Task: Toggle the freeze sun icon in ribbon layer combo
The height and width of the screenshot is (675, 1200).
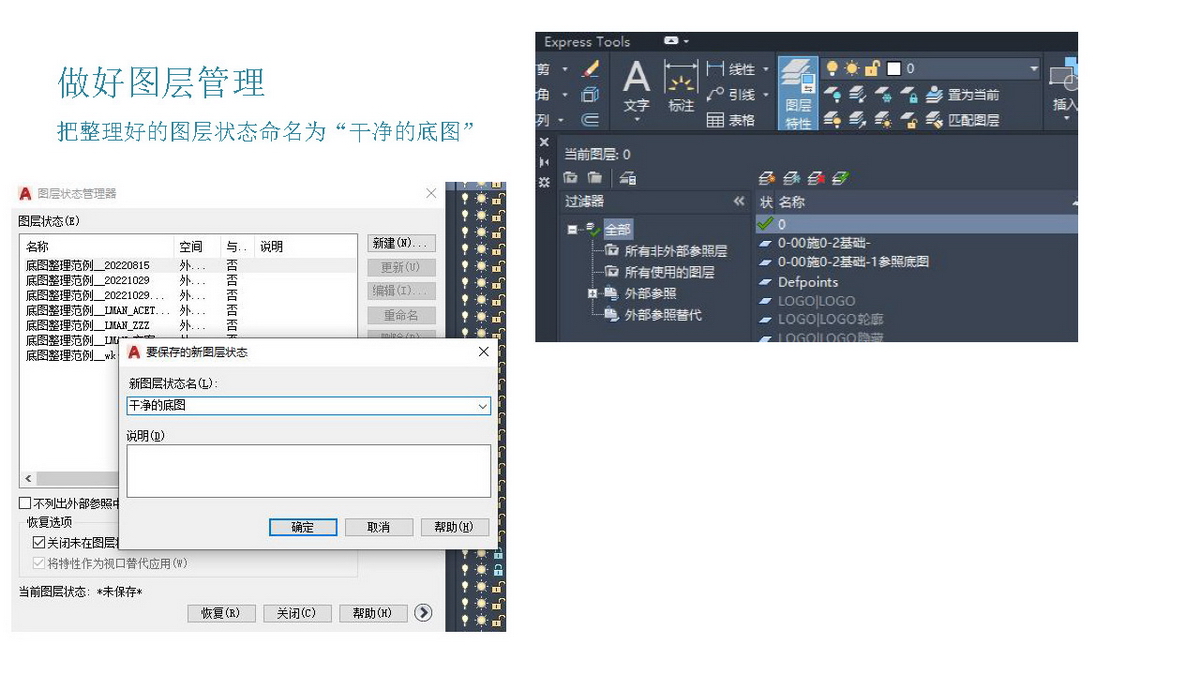Action: [852, 68]
